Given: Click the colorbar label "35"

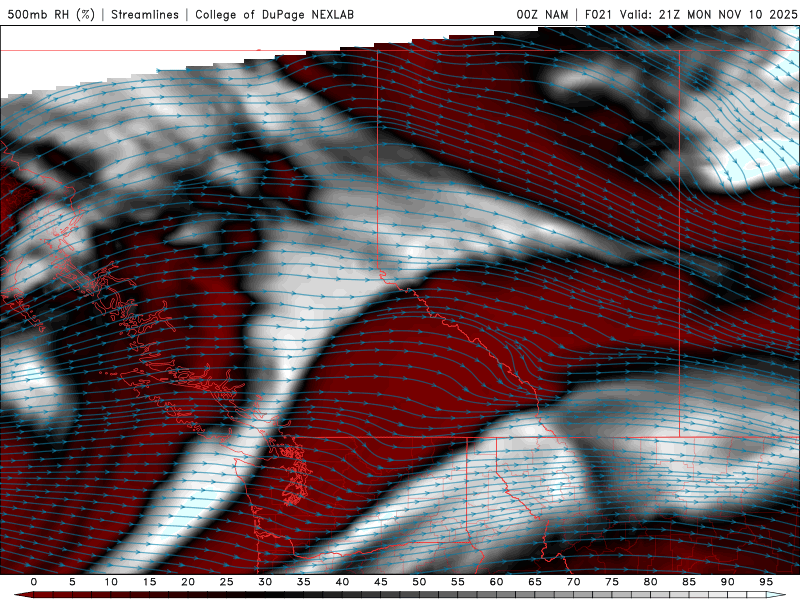Looking at the screenshot, I should 303,582.
